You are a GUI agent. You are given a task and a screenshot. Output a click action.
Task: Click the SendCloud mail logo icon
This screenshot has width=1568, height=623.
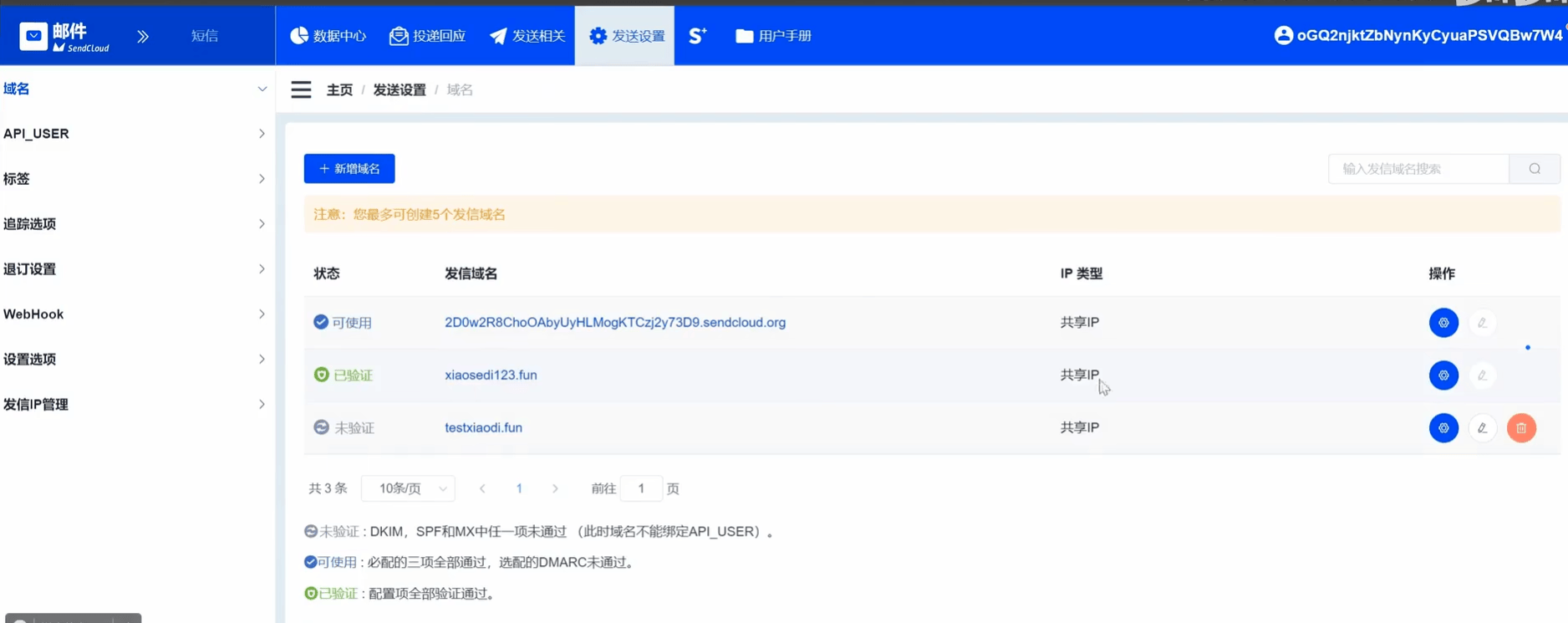tap(33, 36)
